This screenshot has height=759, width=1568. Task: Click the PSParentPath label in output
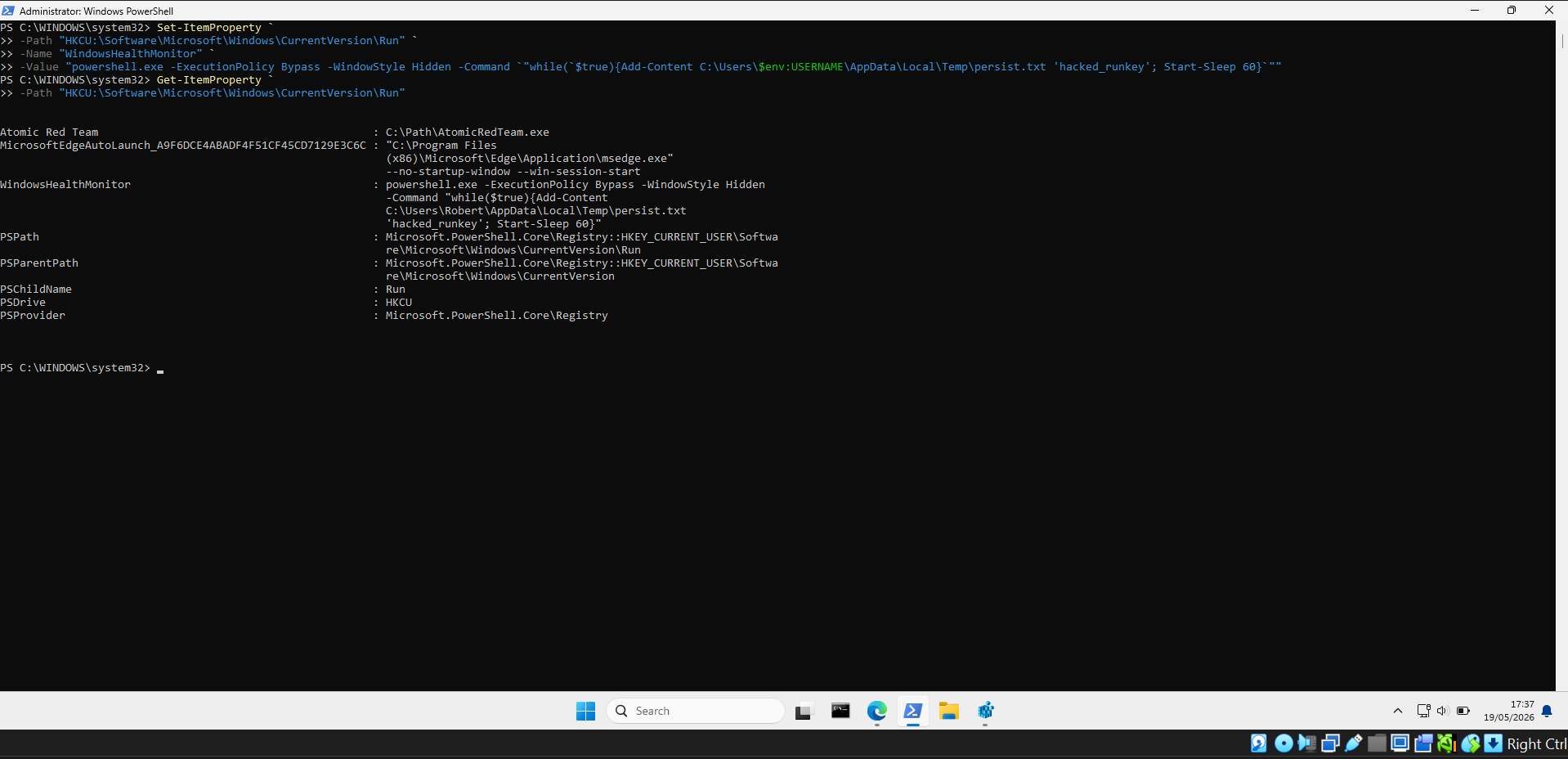(x=39, y=263)
